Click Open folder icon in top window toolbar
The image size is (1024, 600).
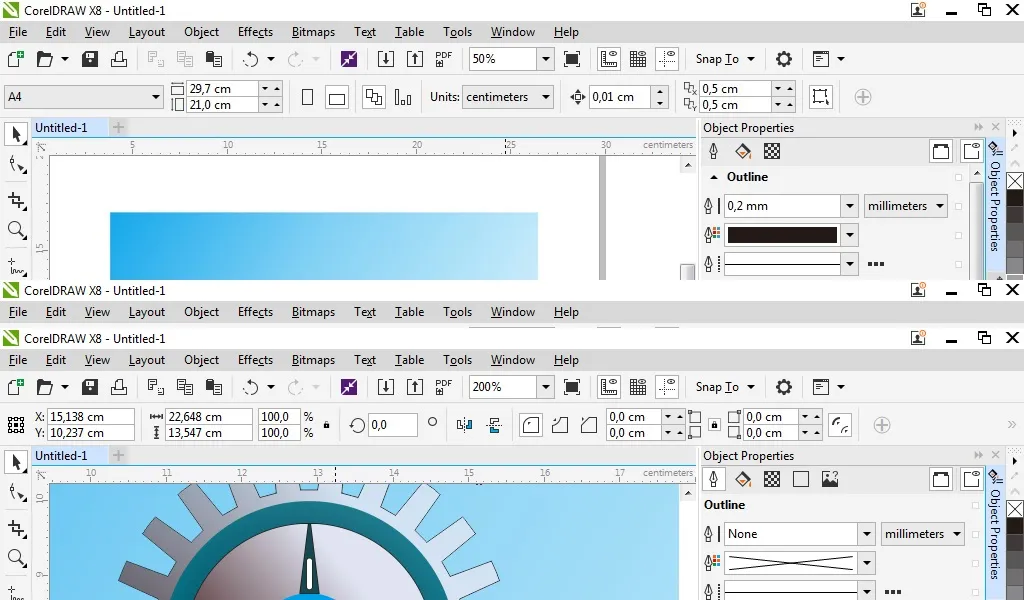45,59
